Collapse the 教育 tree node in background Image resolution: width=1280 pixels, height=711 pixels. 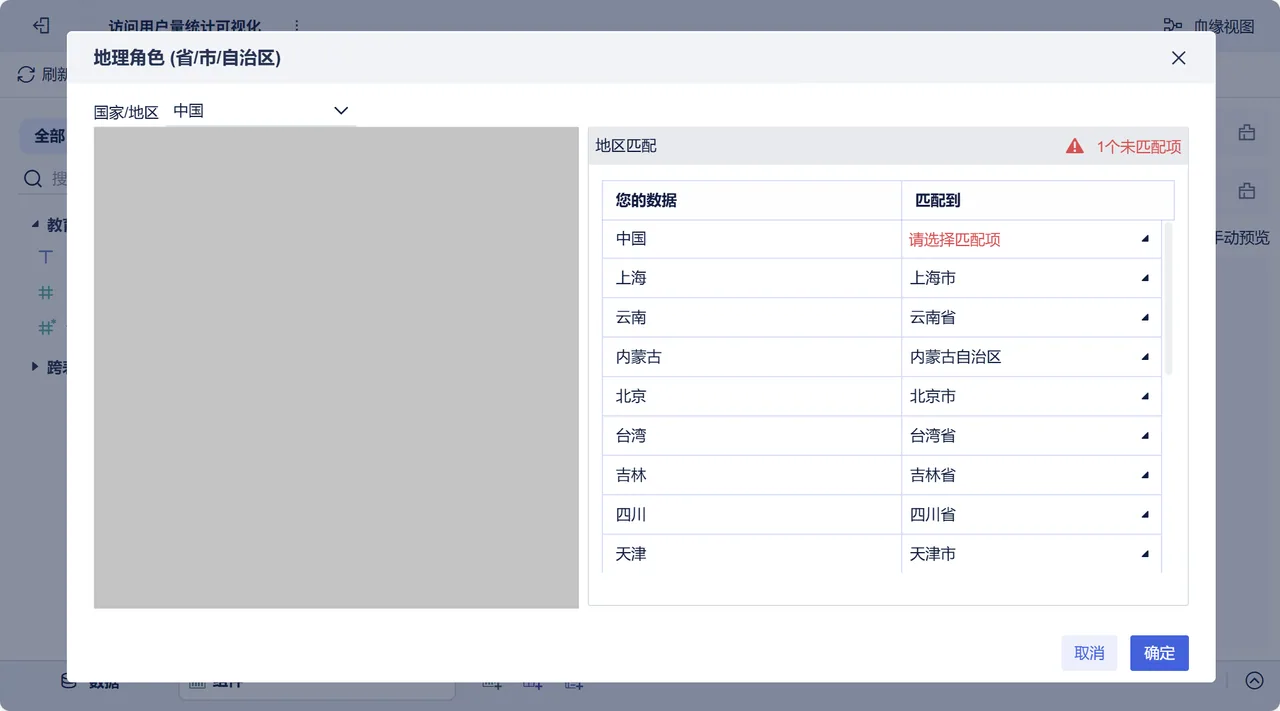coord(35,225)
